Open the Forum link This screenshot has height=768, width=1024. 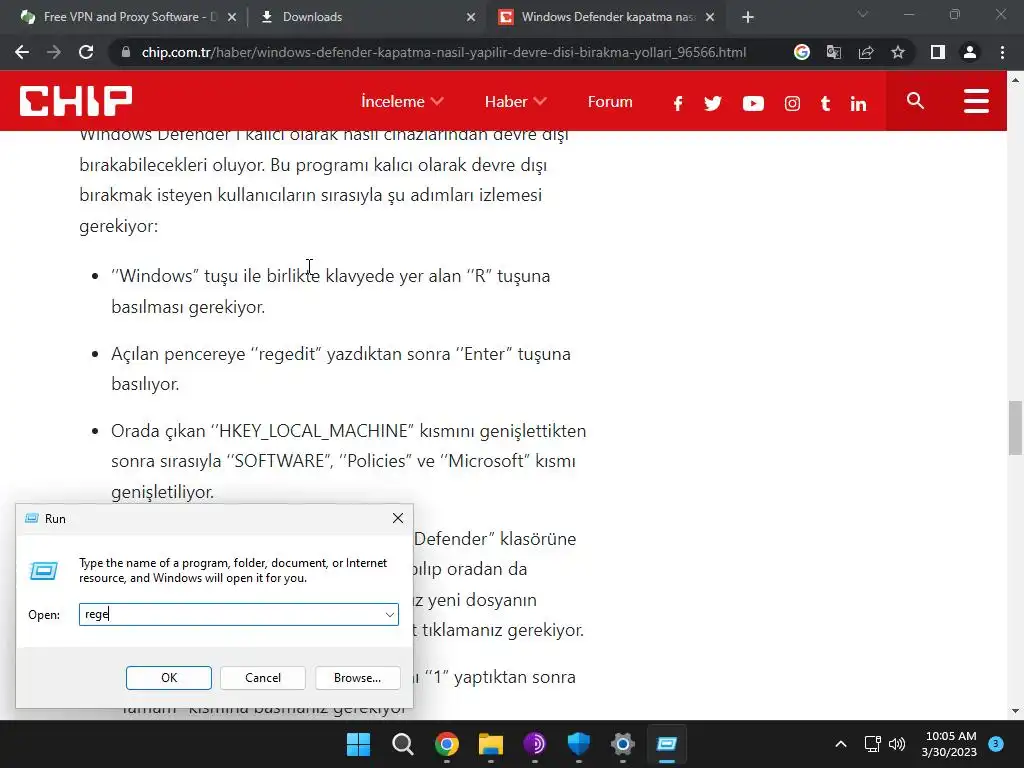[610, 101]
